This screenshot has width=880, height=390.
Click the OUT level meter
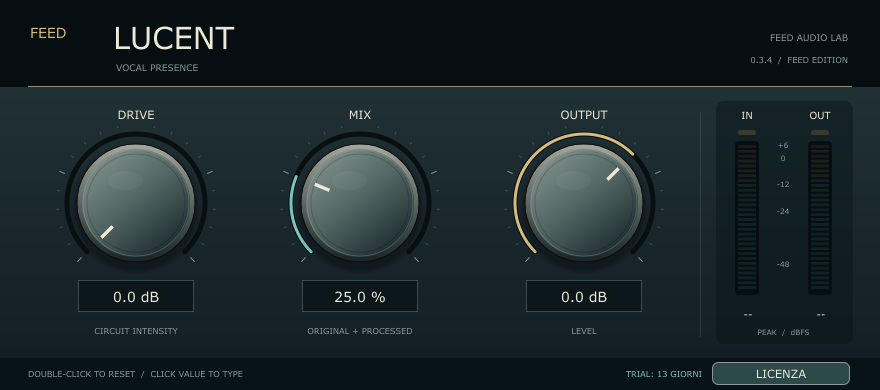(820, 218)
